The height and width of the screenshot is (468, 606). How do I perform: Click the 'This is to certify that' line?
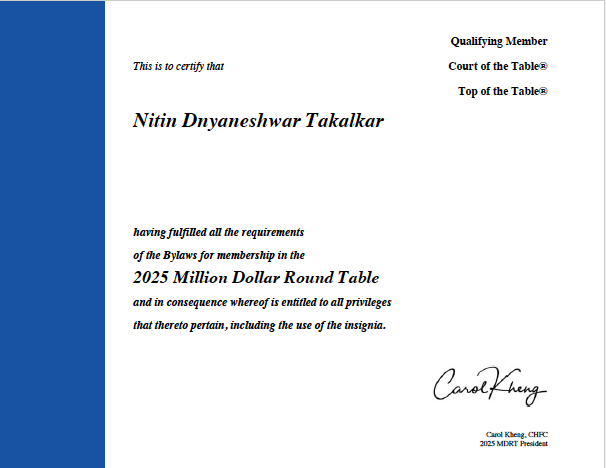(x=178, y=67)
